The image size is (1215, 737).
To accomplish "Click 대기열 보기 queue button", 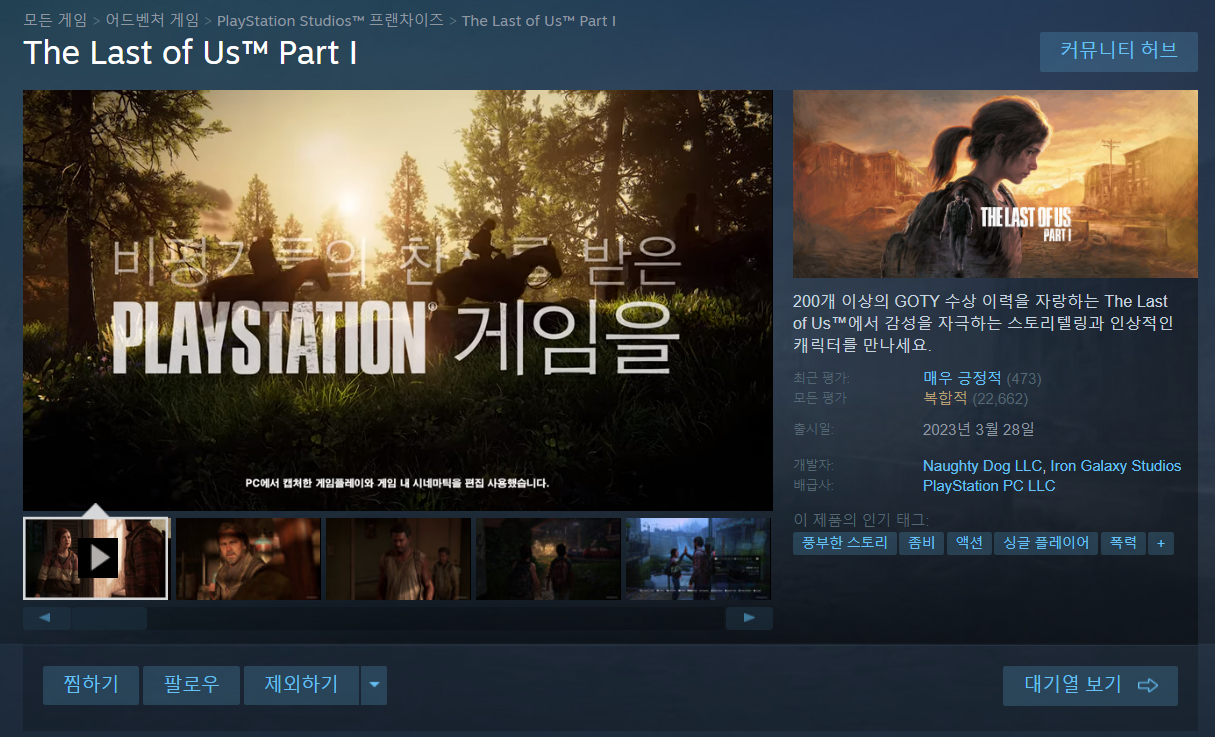I will (1090, 685).
